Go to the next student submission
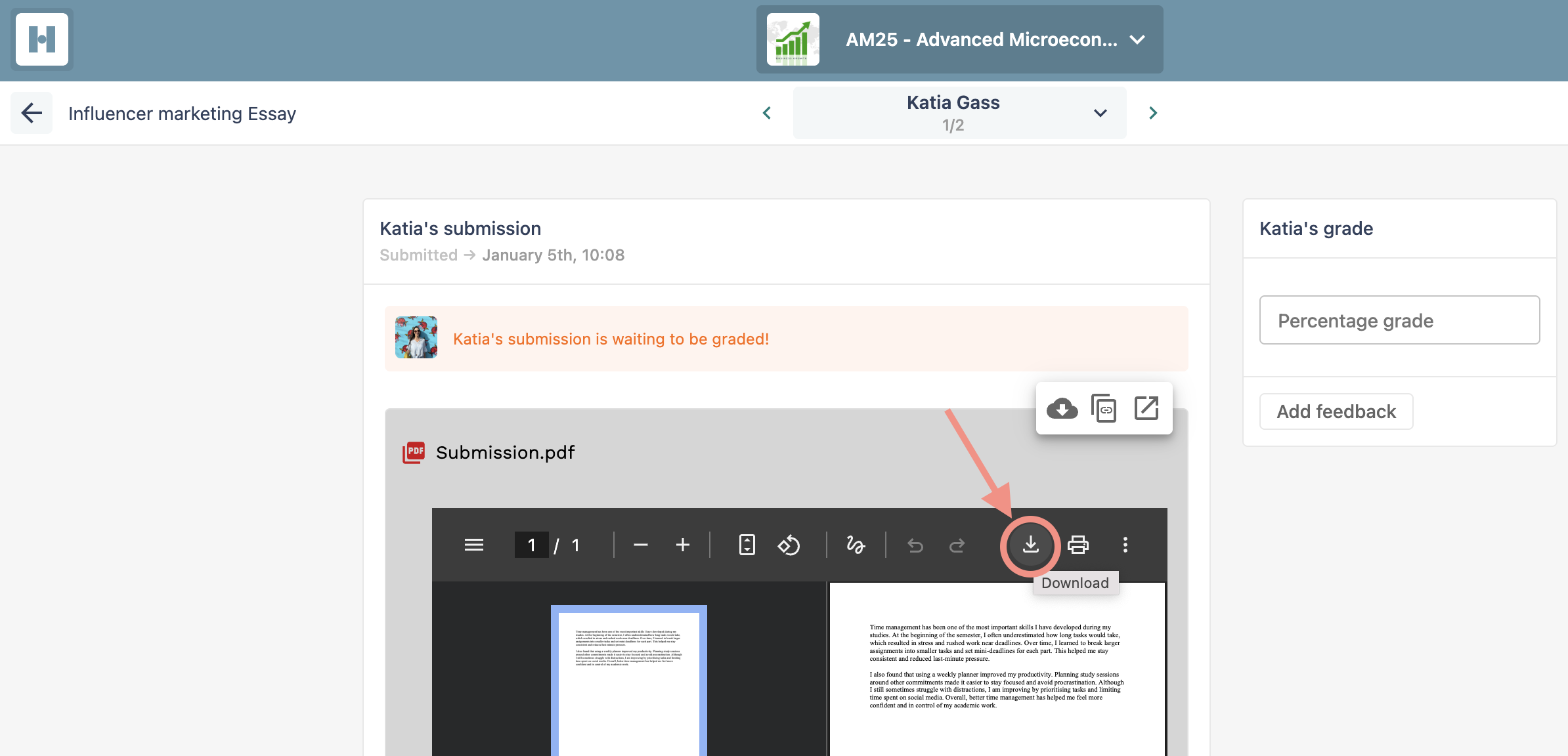The width and height of the screenshot is (1568, 756). 1152,113
